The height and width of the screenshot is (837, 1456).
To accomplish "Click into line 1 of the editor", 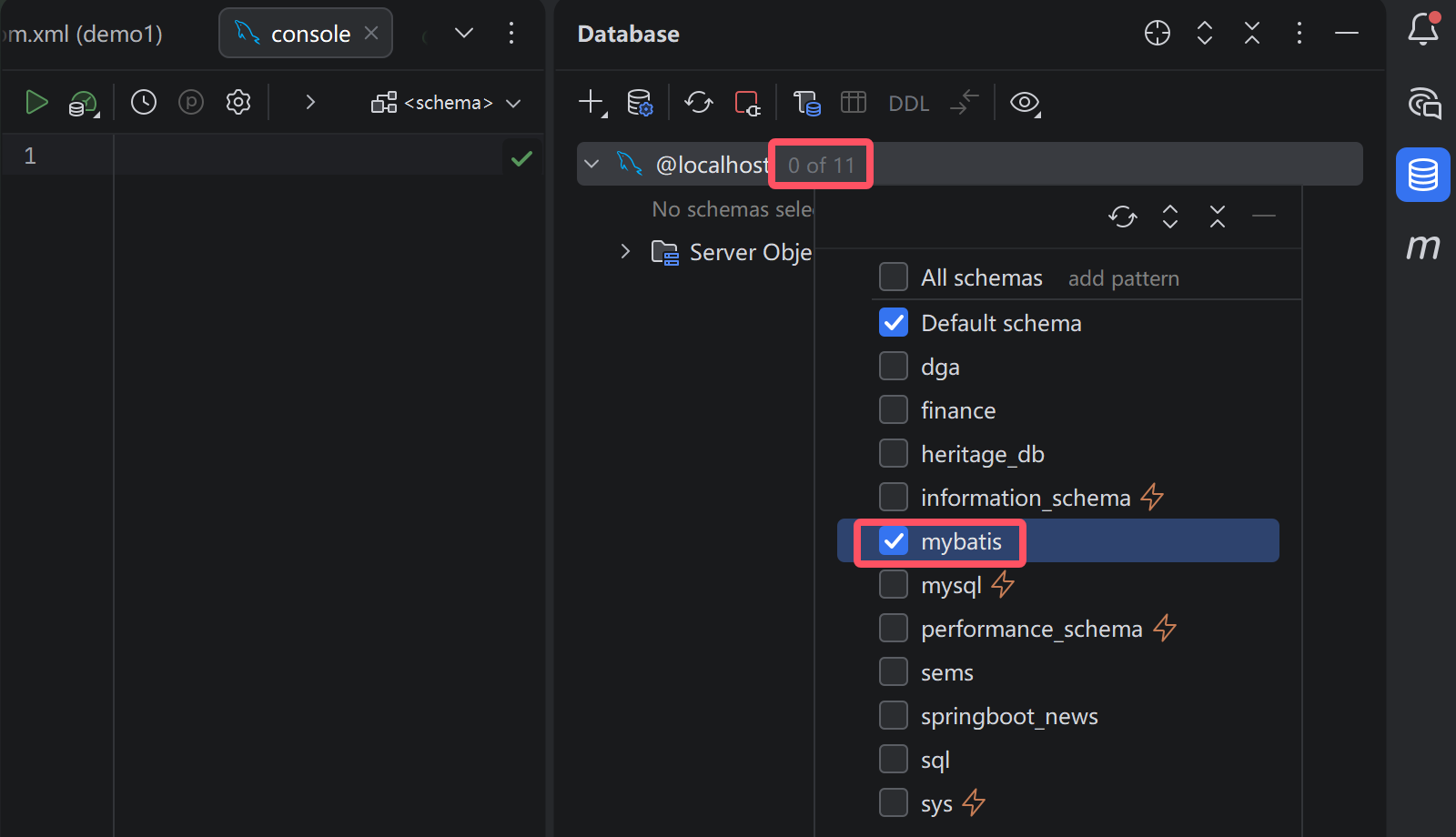I will 309,156.
